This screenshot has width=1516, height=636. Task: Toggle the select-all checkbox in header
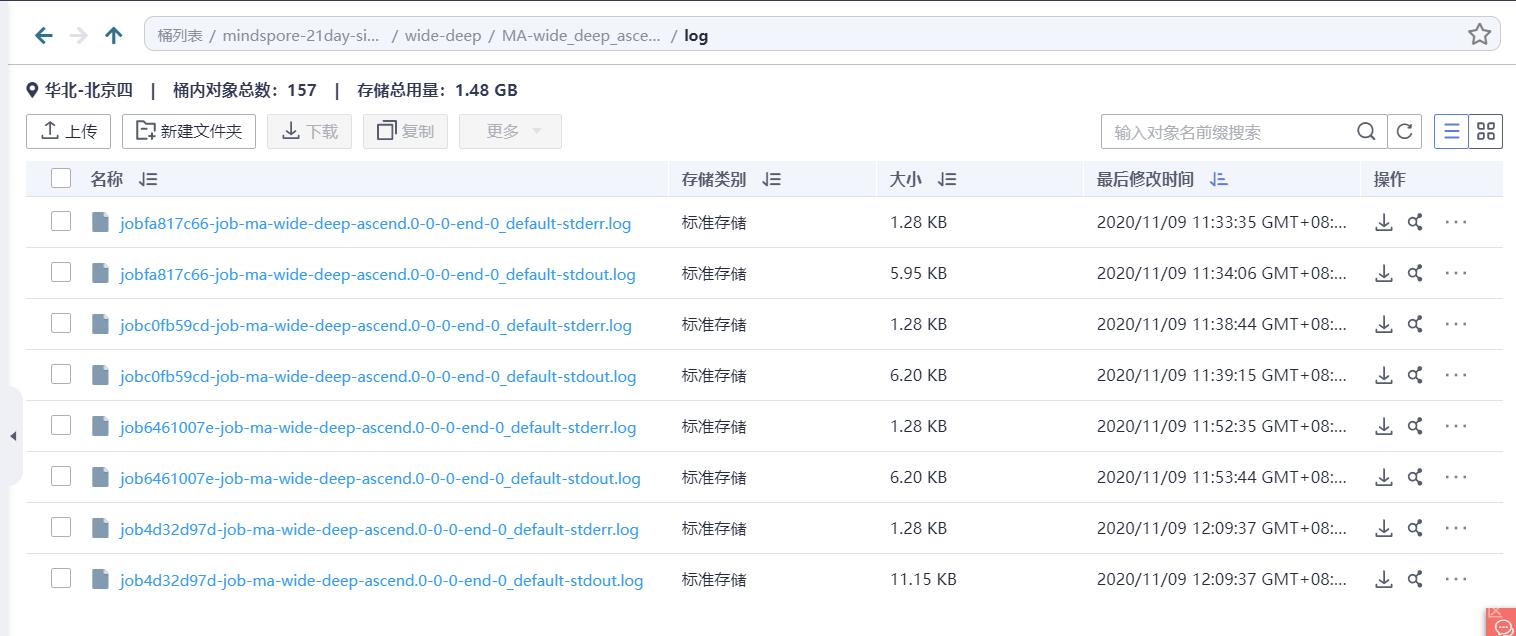click(61, 178)
